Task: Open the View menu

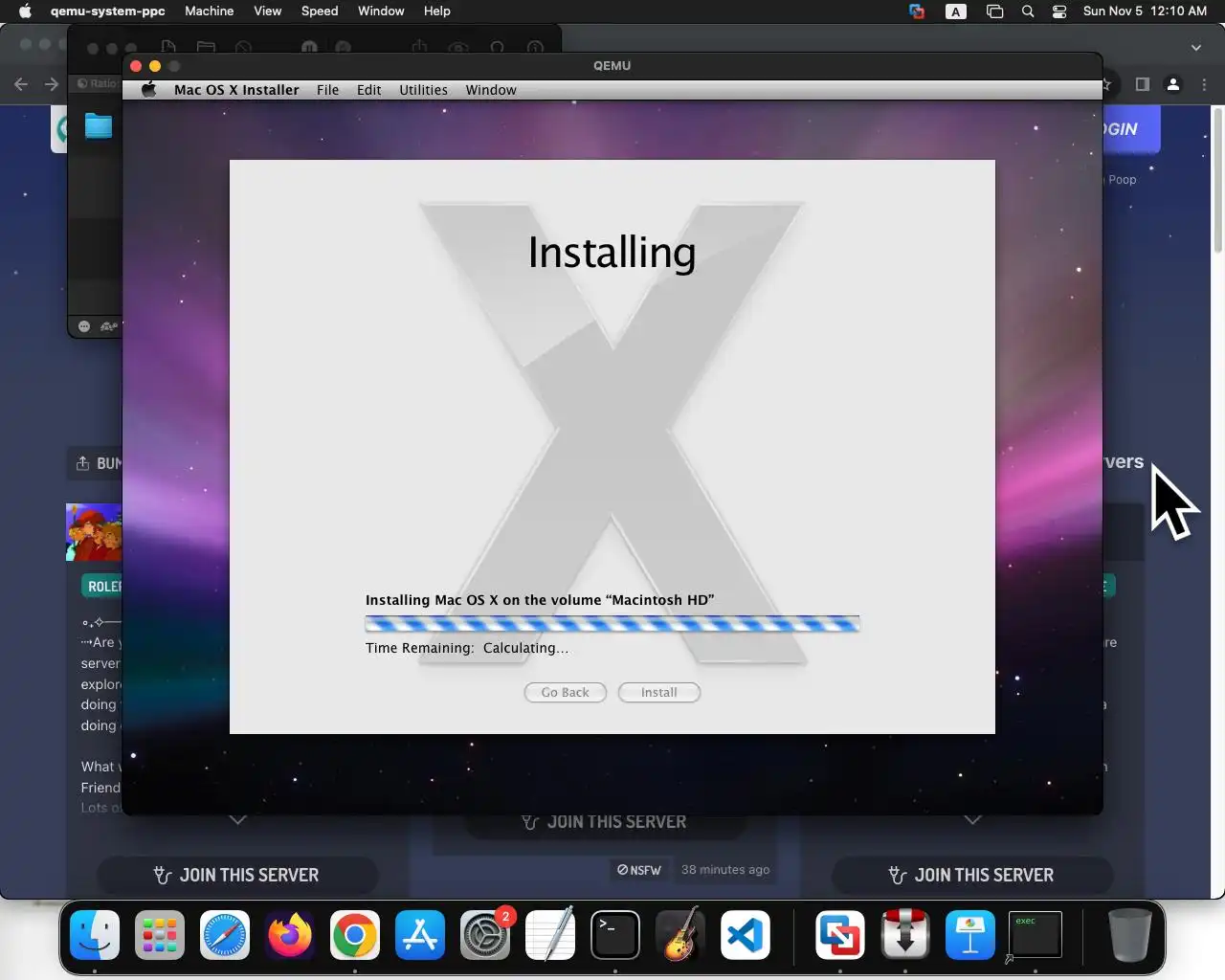Action: click(x=268, y=11)
